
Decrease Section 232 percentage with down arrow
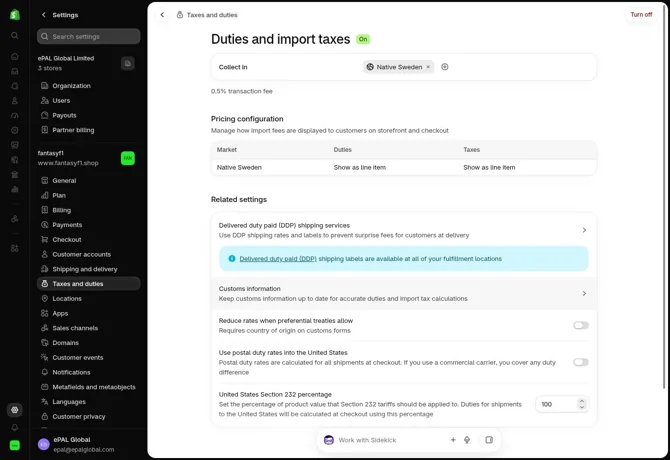[x=582, y=407]
